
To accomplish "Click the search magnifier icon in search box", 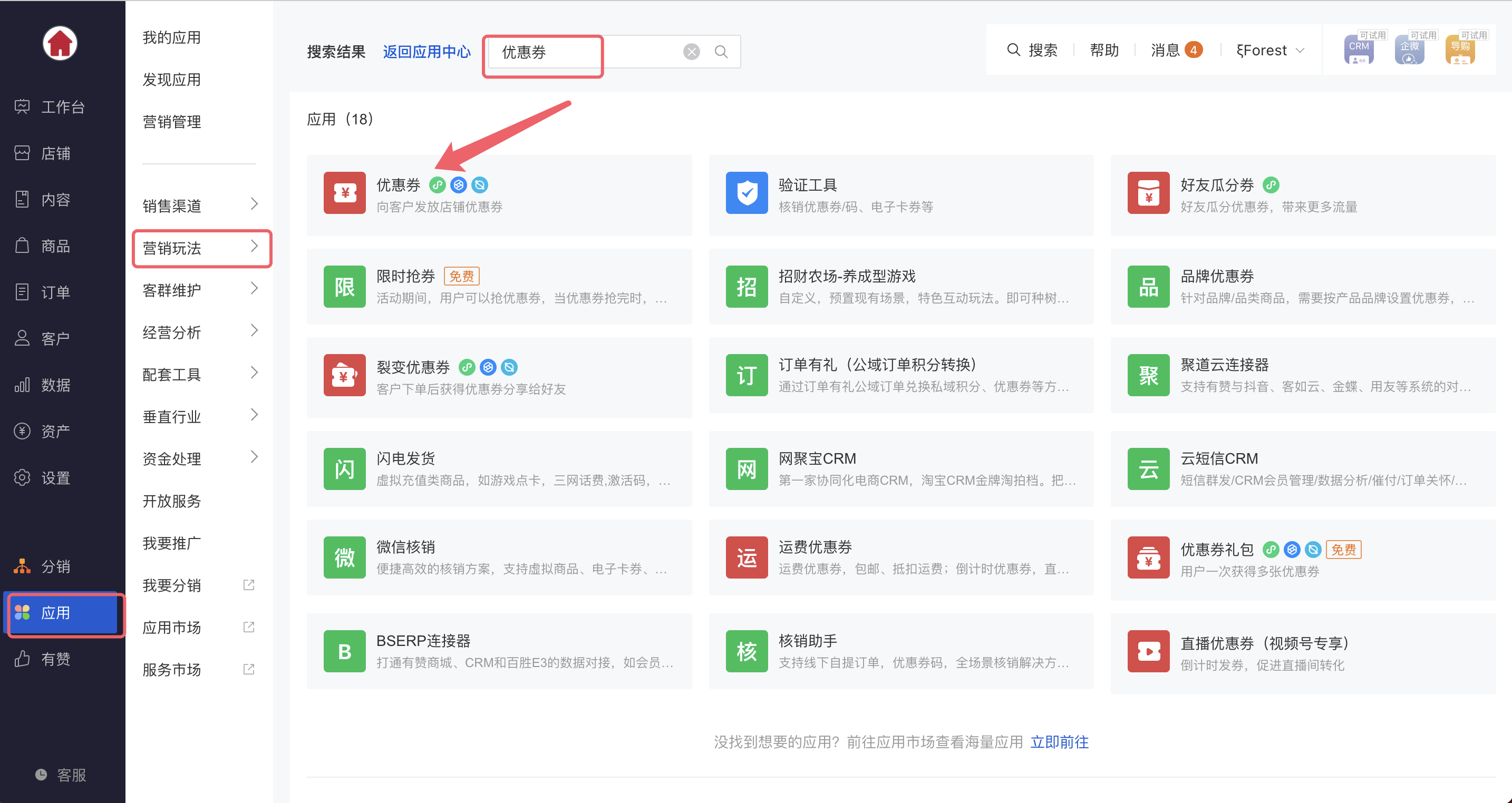I will point(721,52).
